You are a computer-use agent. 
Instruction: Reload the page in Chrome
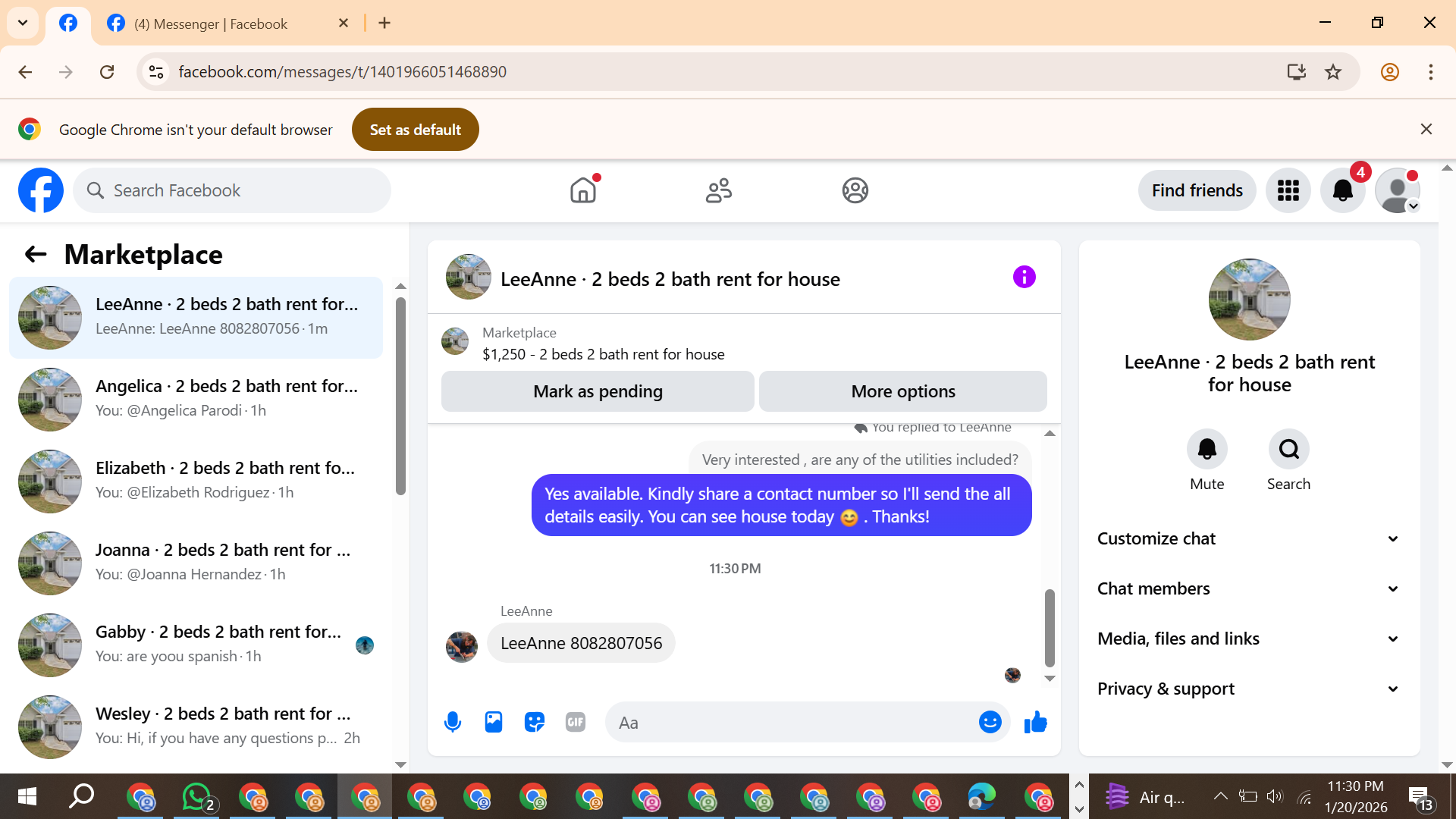[x=107, y=72]
